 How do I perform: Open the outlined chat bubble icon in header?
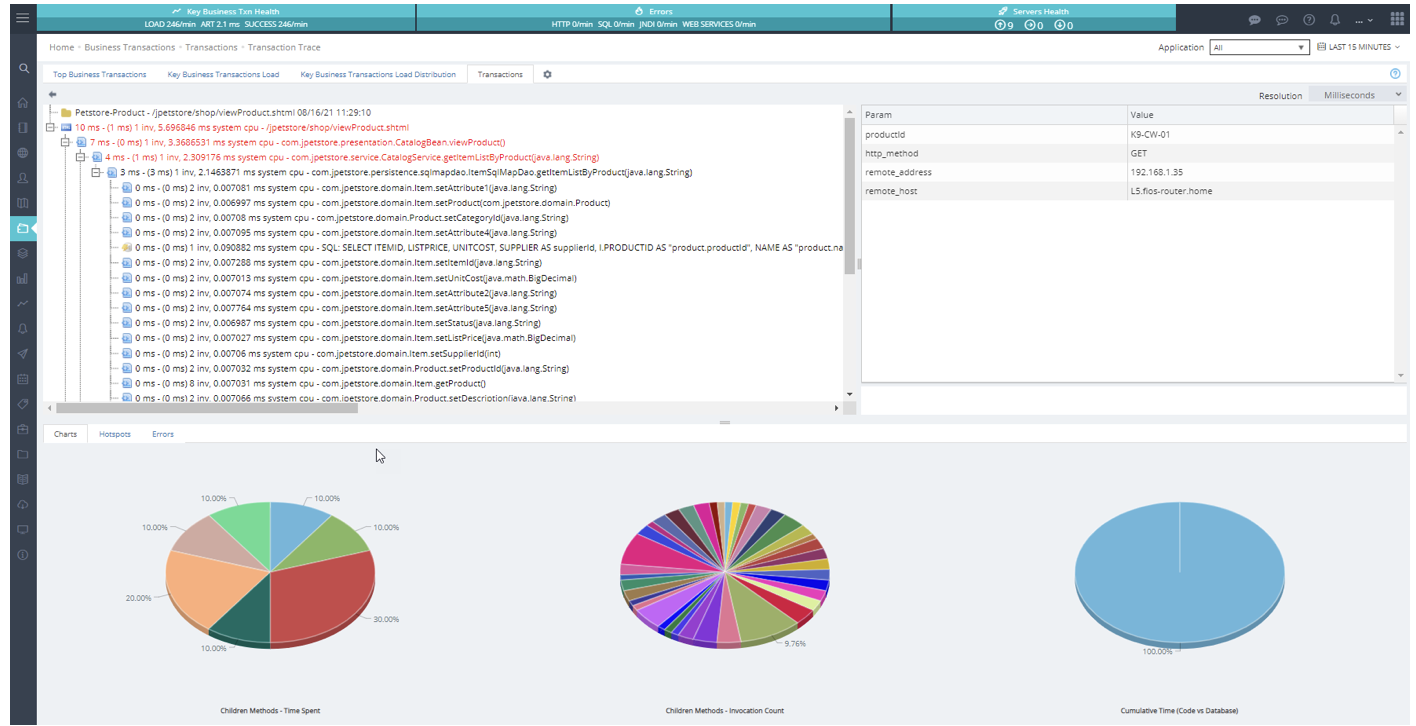(x=1281, y=20)
